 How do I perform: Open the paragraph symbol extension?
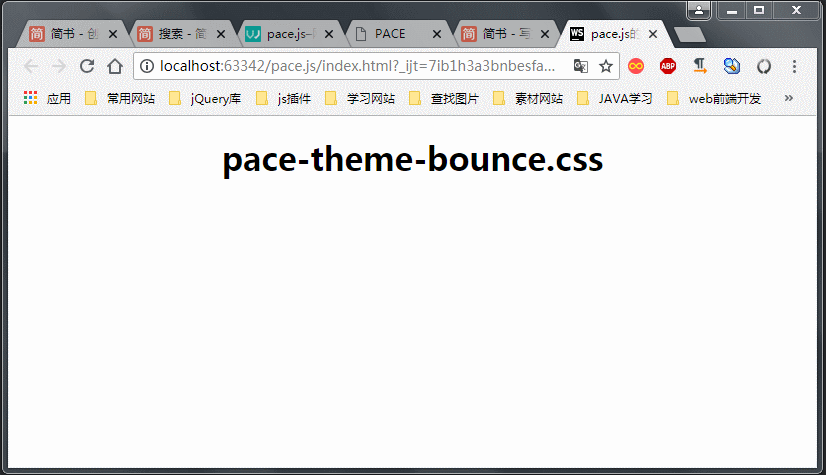(x=700, y=66)
